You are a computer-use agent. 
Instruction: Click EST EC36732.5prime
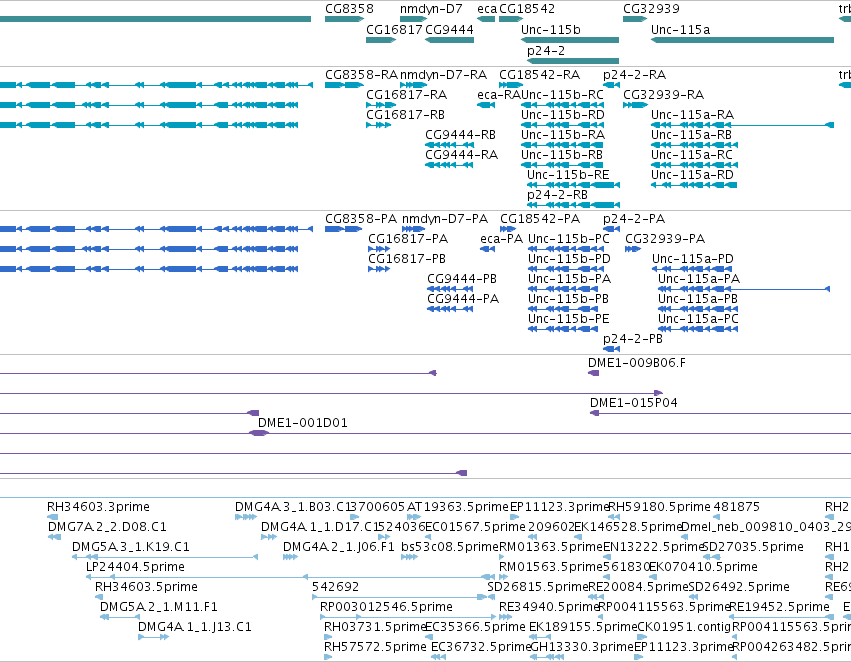click(x=438, y=657)
